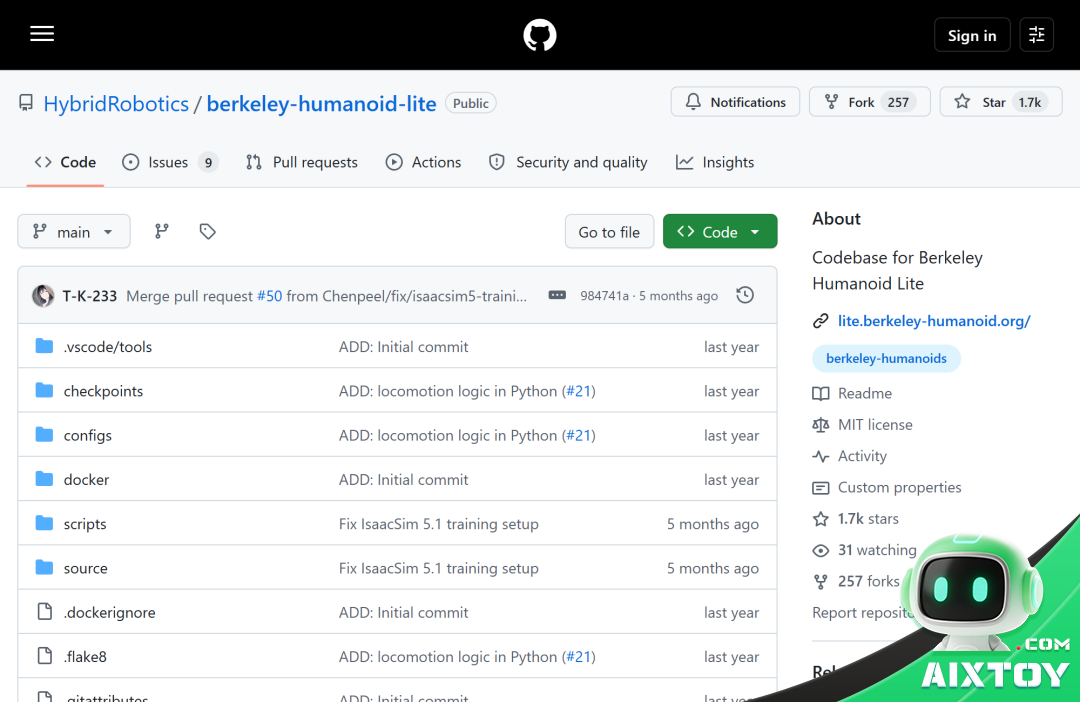Open #21 link in checkpoints row
Screen dimensions: 1080x702
[579, 391]
